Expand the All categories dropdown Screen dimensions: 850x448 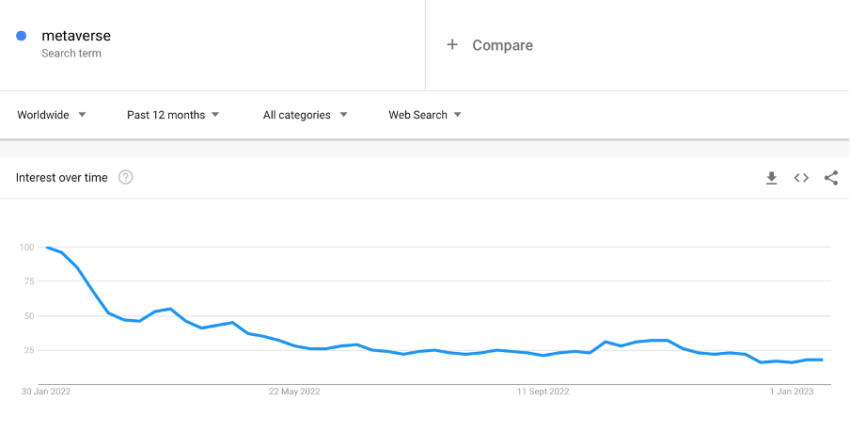click(x=305, y=115)
